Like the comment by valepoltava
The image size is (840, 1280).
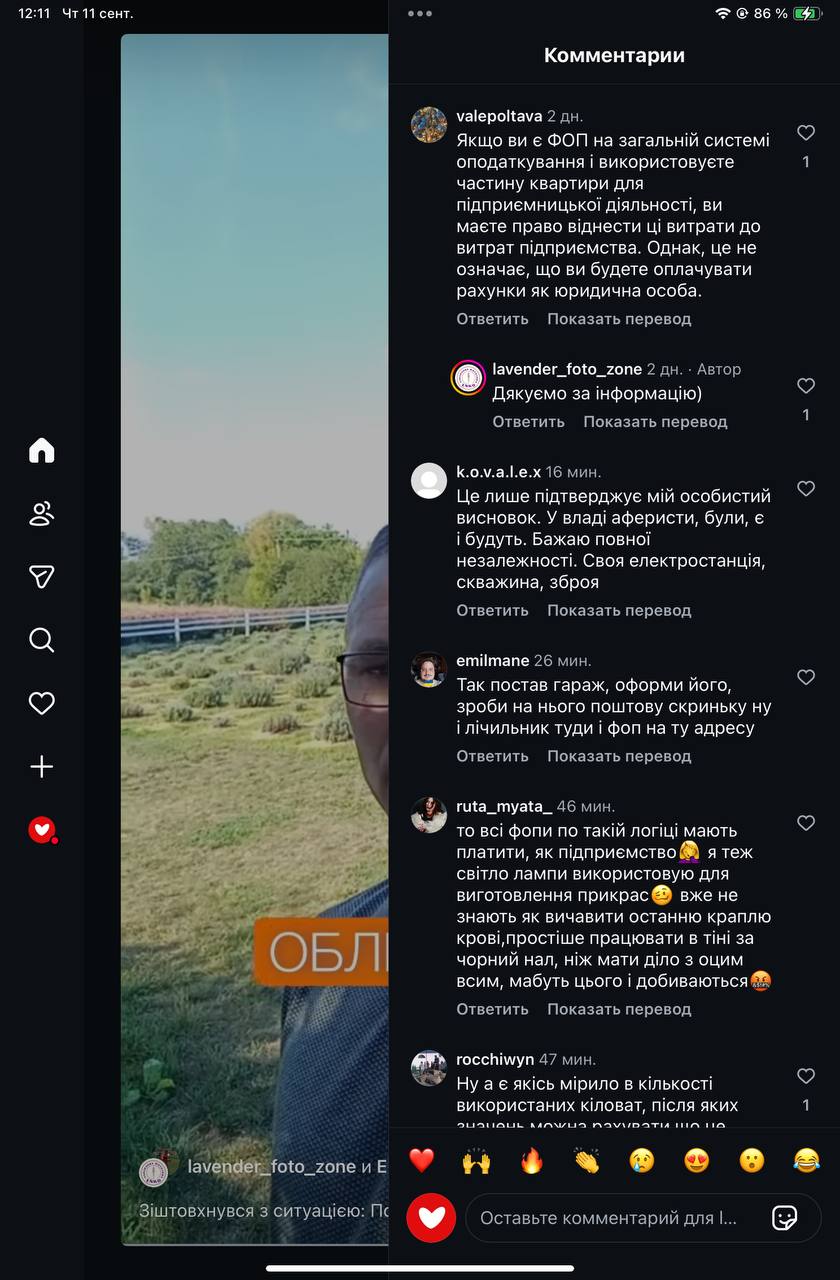806,132
